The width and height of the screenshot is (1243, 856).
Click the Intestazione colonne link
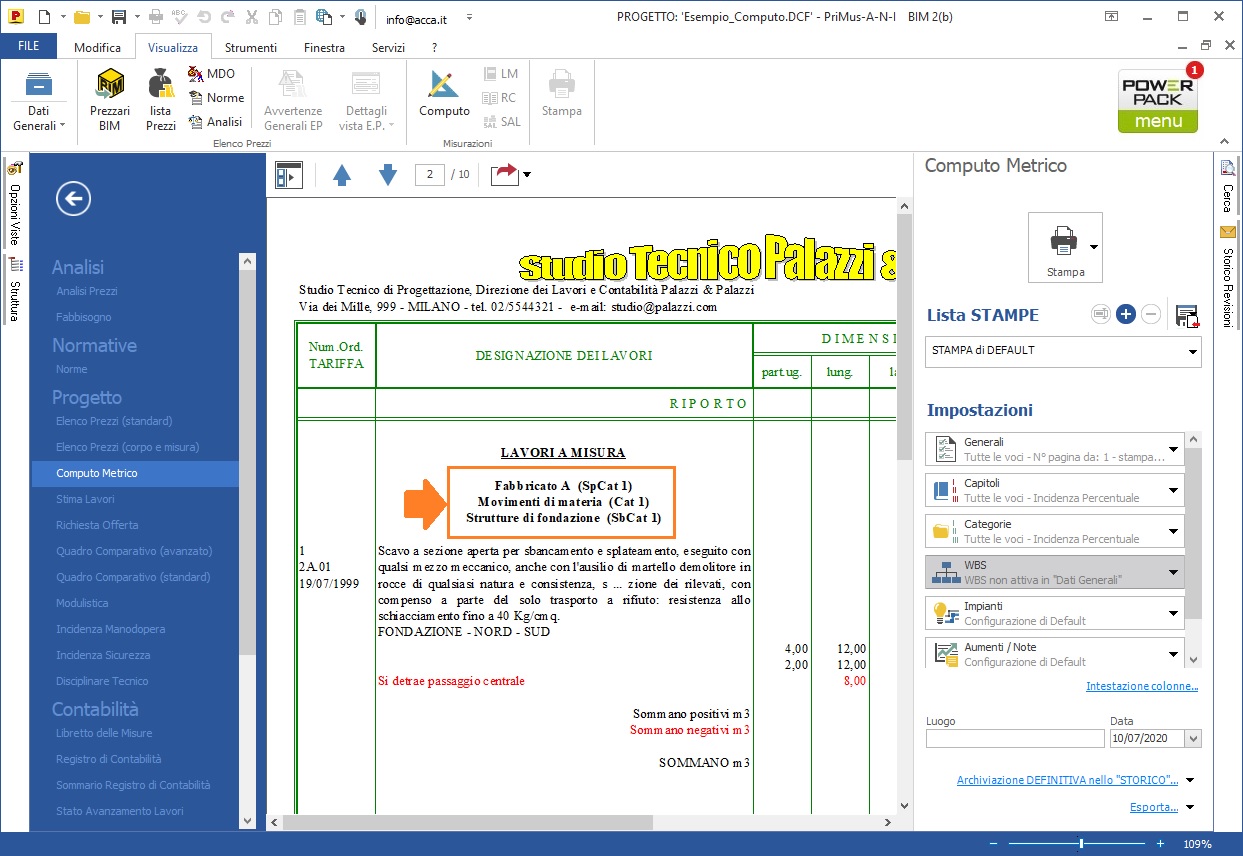[x=1141, y=686]
